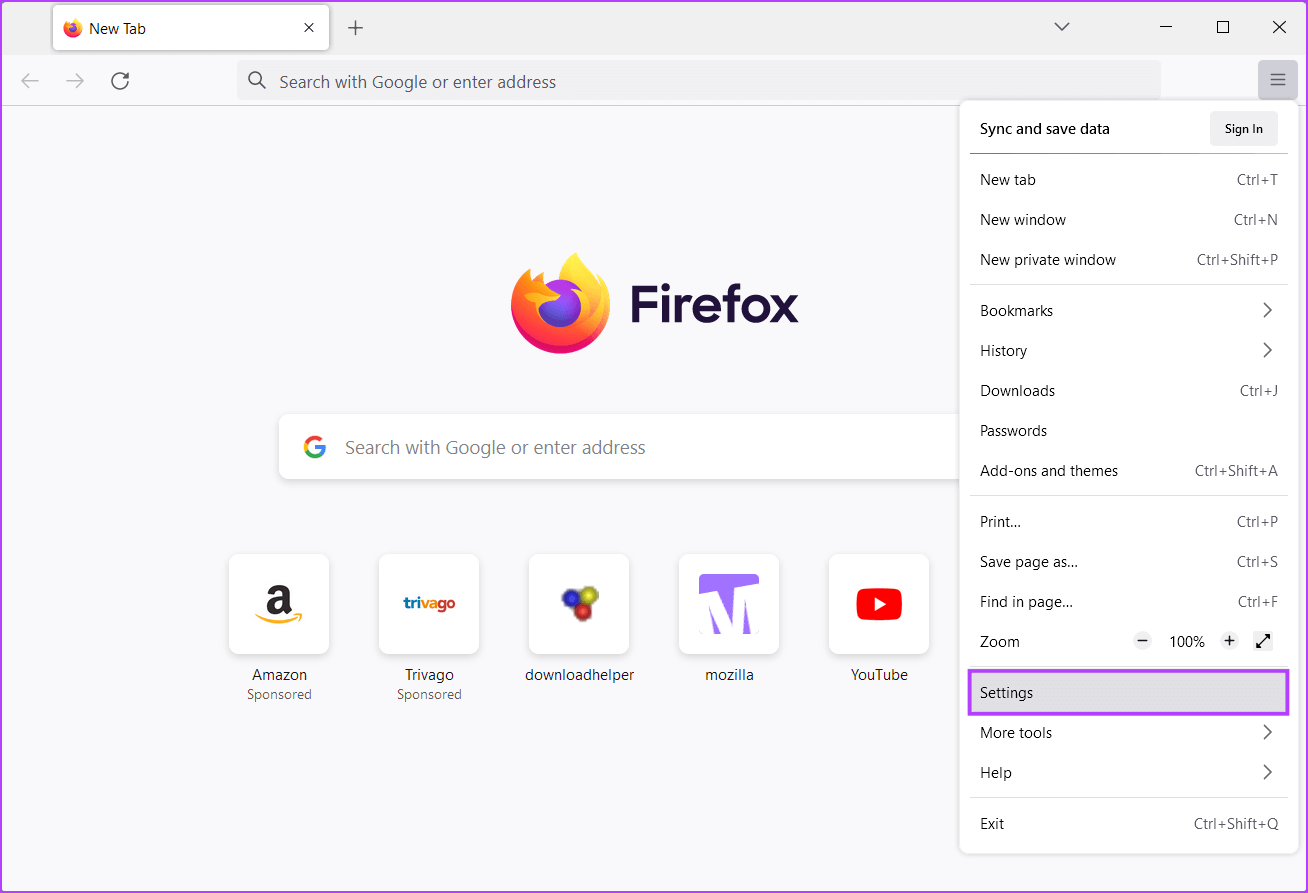
Task: Choose Find in page... menu item
Action: 1129,602
